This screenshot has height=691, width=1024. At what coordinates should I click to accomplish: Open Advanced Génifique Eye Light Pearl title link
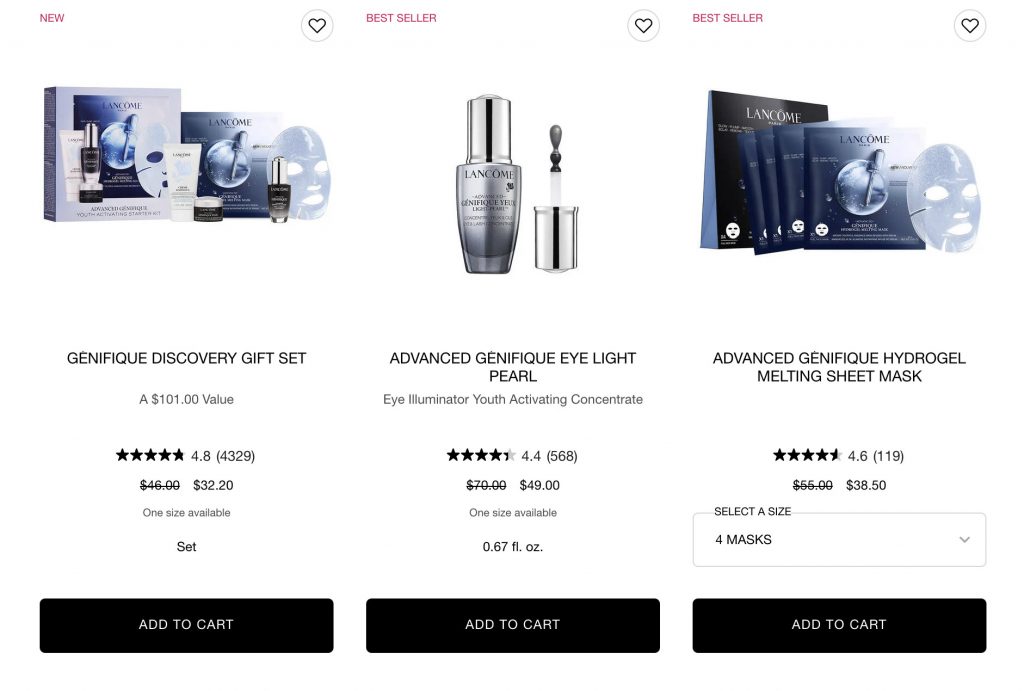(513, 367)
